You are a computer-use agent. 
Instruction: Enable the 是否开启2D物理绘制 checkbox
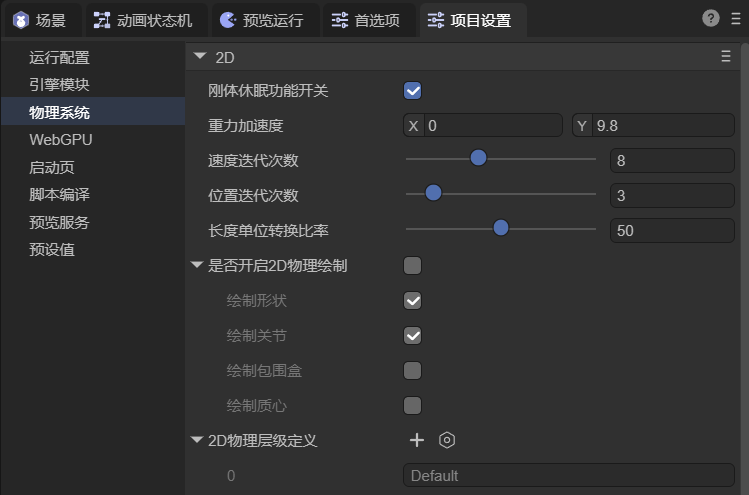click(x=412, y=266)
